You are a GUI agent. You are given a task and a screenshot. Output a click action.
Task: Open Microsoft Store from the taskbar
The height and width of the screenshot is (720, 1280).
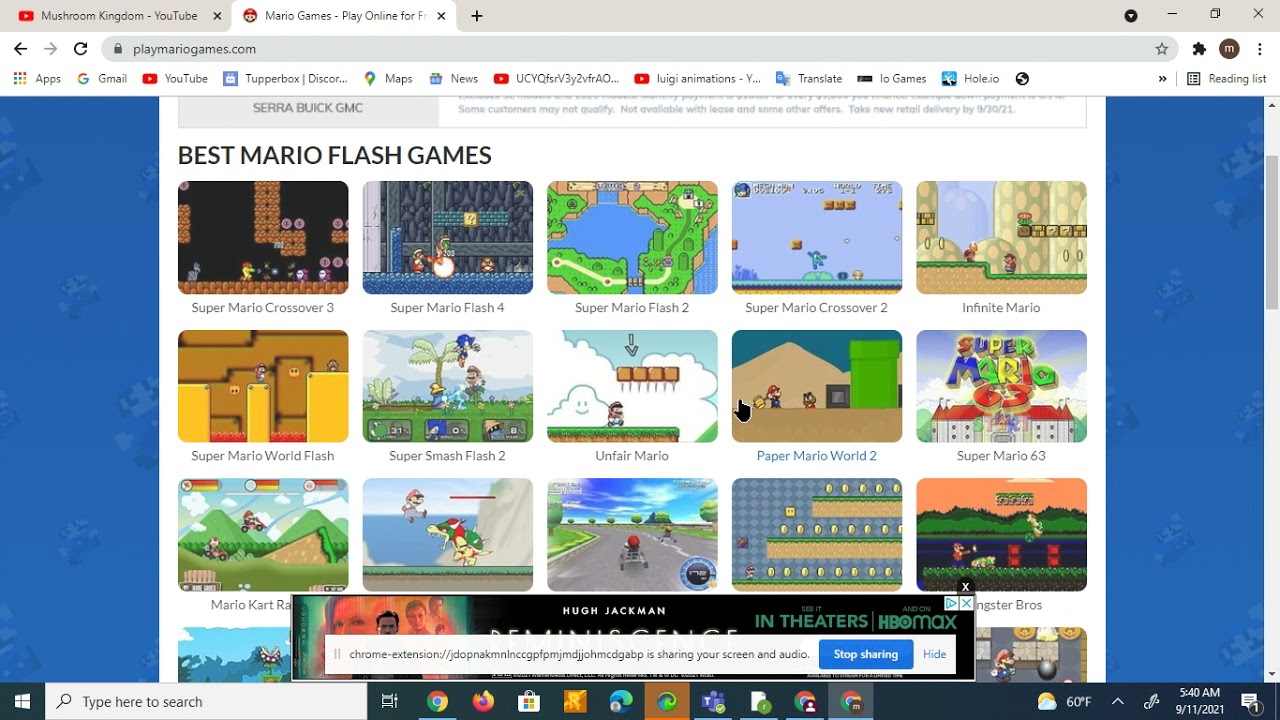529,701
